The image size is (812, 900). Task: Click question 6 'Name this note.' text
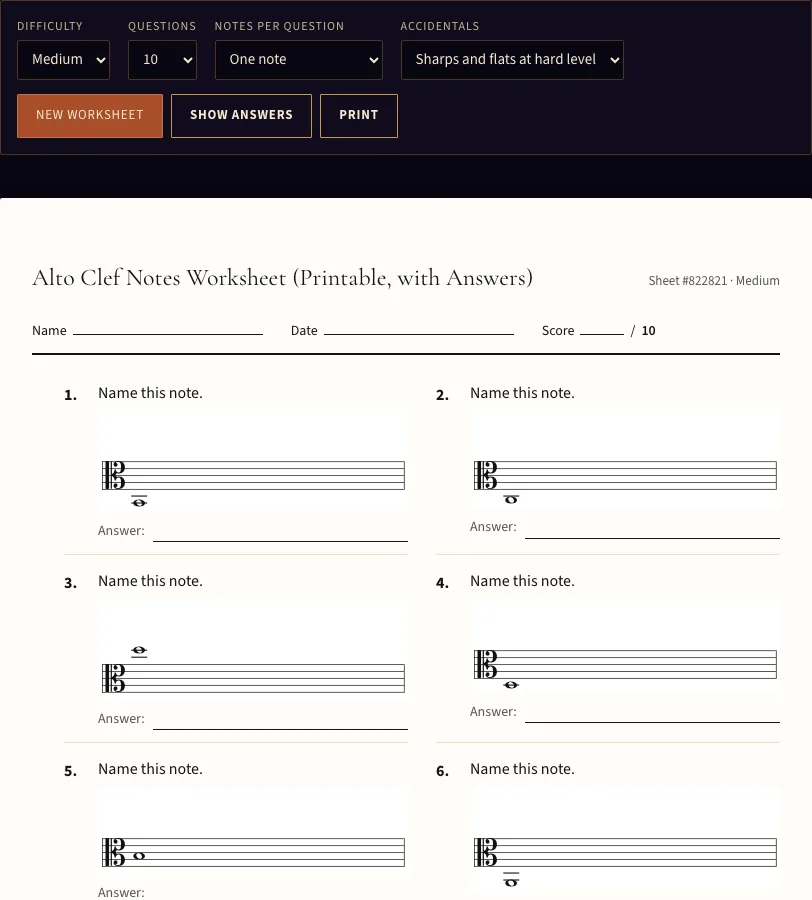[522, 769]
